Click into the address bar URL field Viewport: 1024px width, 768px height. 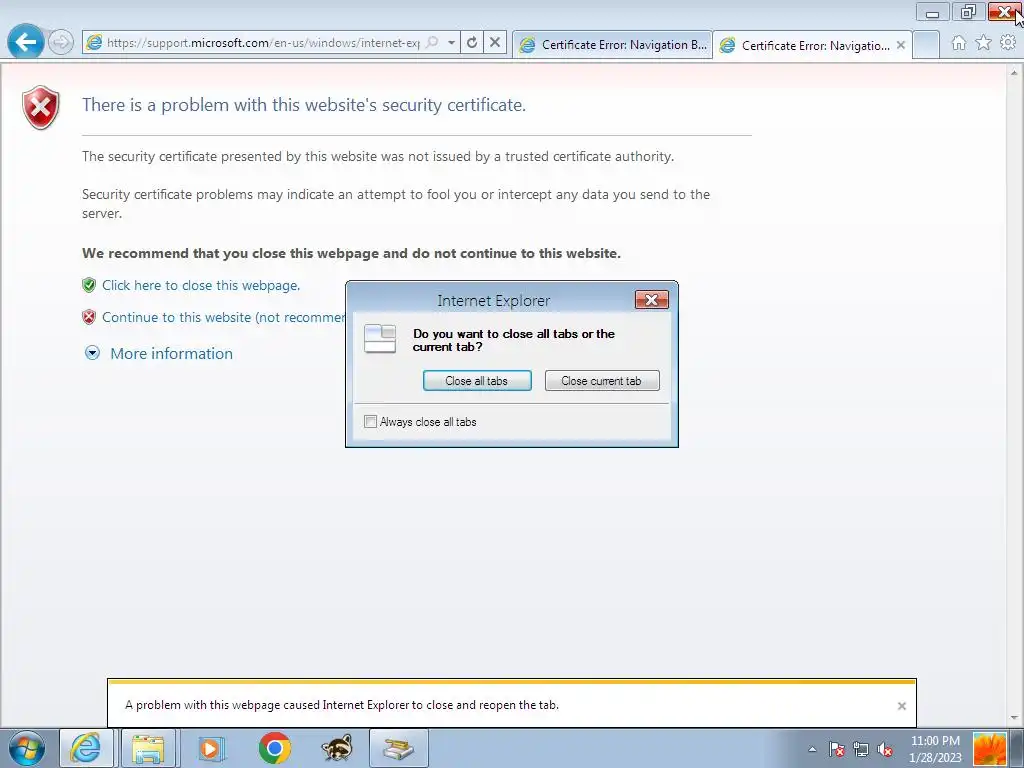263,42
